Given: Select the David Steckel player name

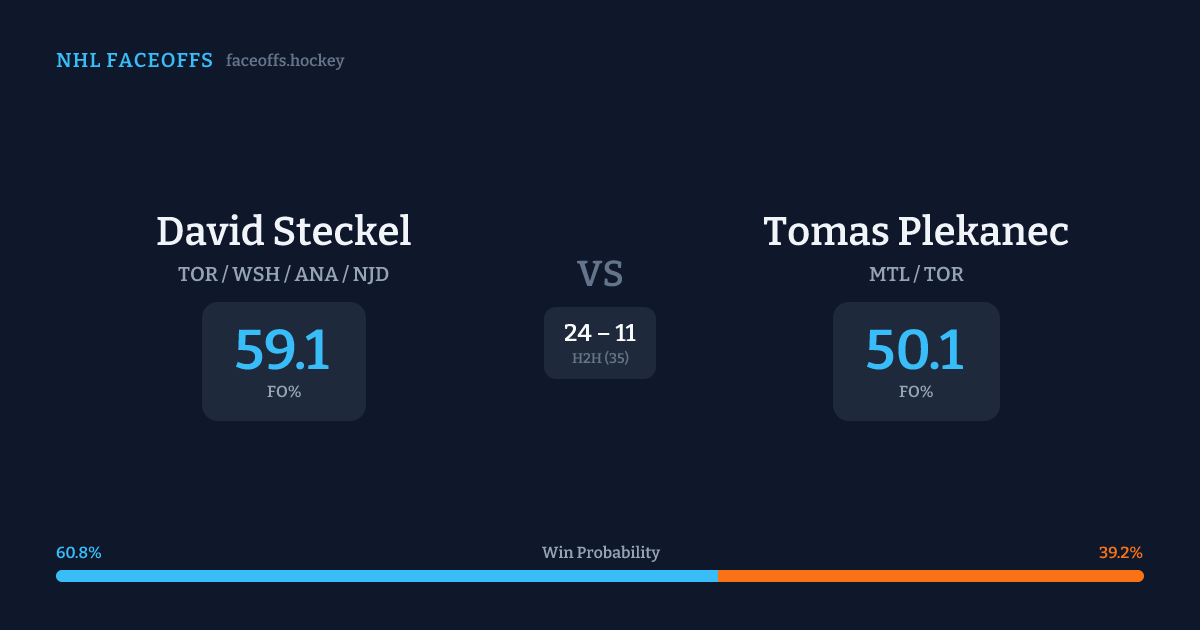Looking at the screenshot, I should tap(283, 231).
